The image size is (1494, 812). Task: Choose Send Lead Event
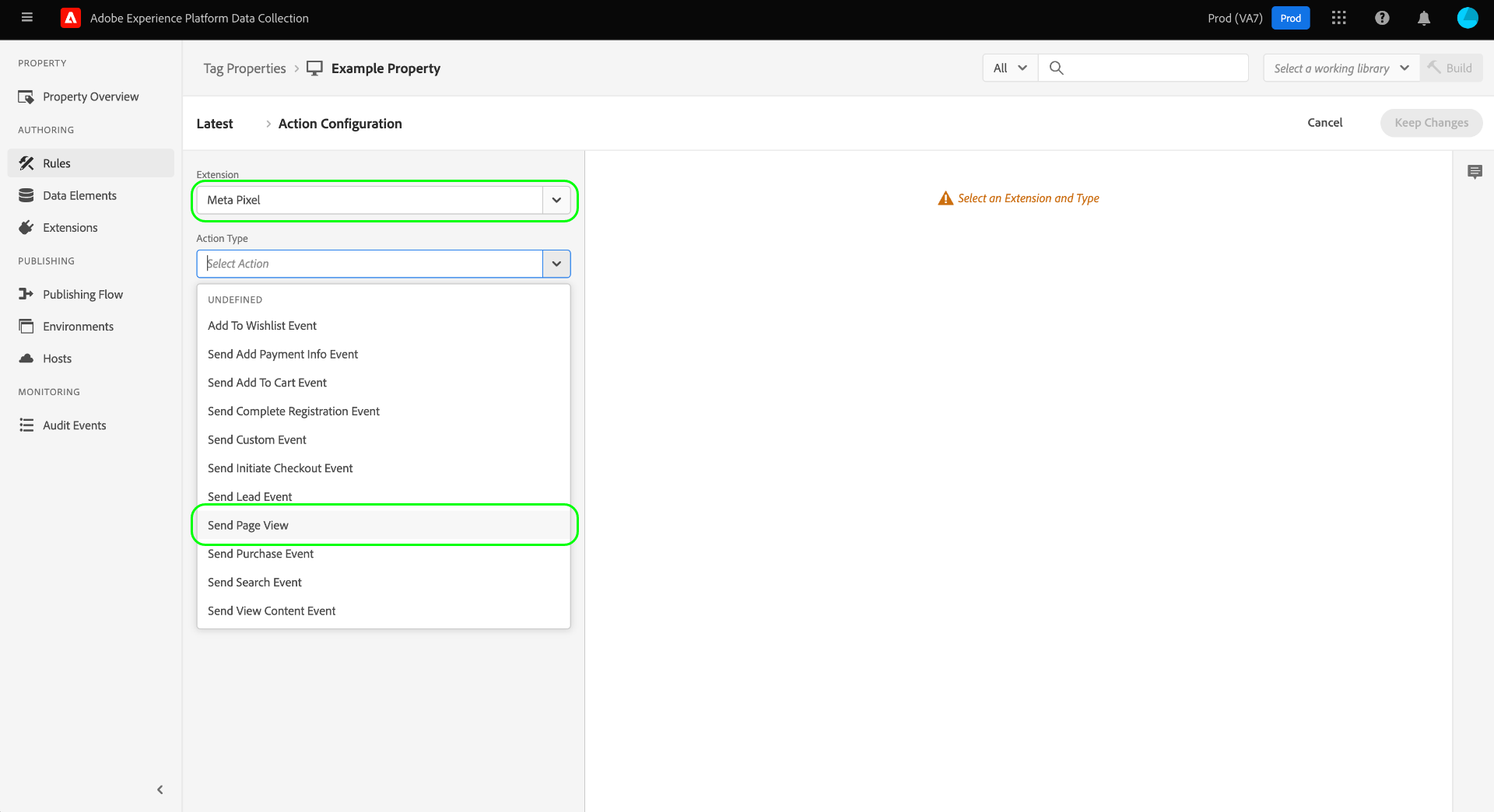tap(384, 496)
